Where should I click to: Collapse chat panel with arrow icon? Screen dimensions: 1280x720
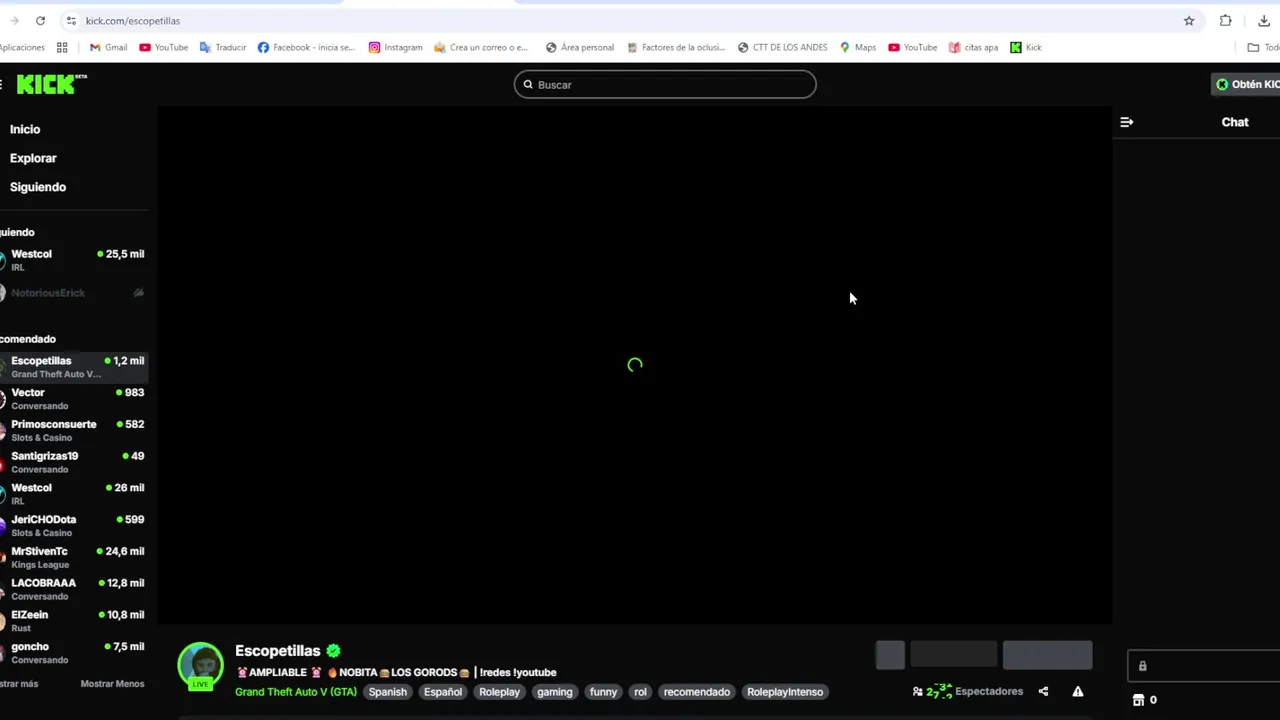[1127, 122]
